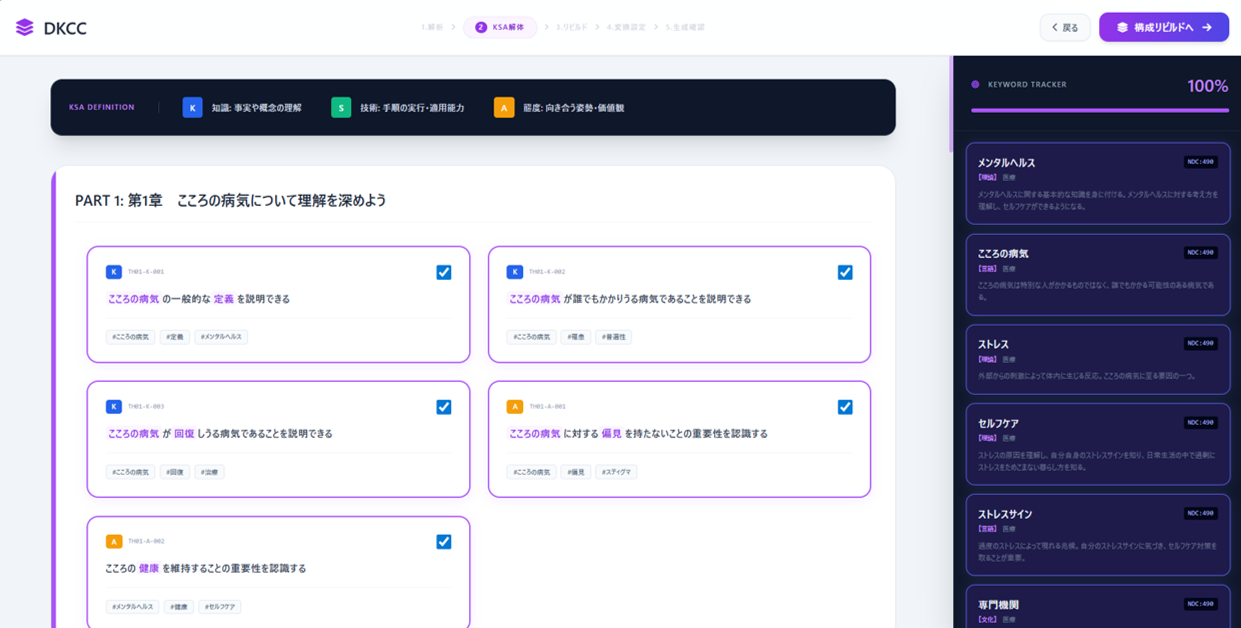Image resolution: width=1241 pixels, height=628 pixels.
Task: Click tag #メンタルヘルス on card TH01-A-002
Action: pyautogui.click(x=132, y=607)
